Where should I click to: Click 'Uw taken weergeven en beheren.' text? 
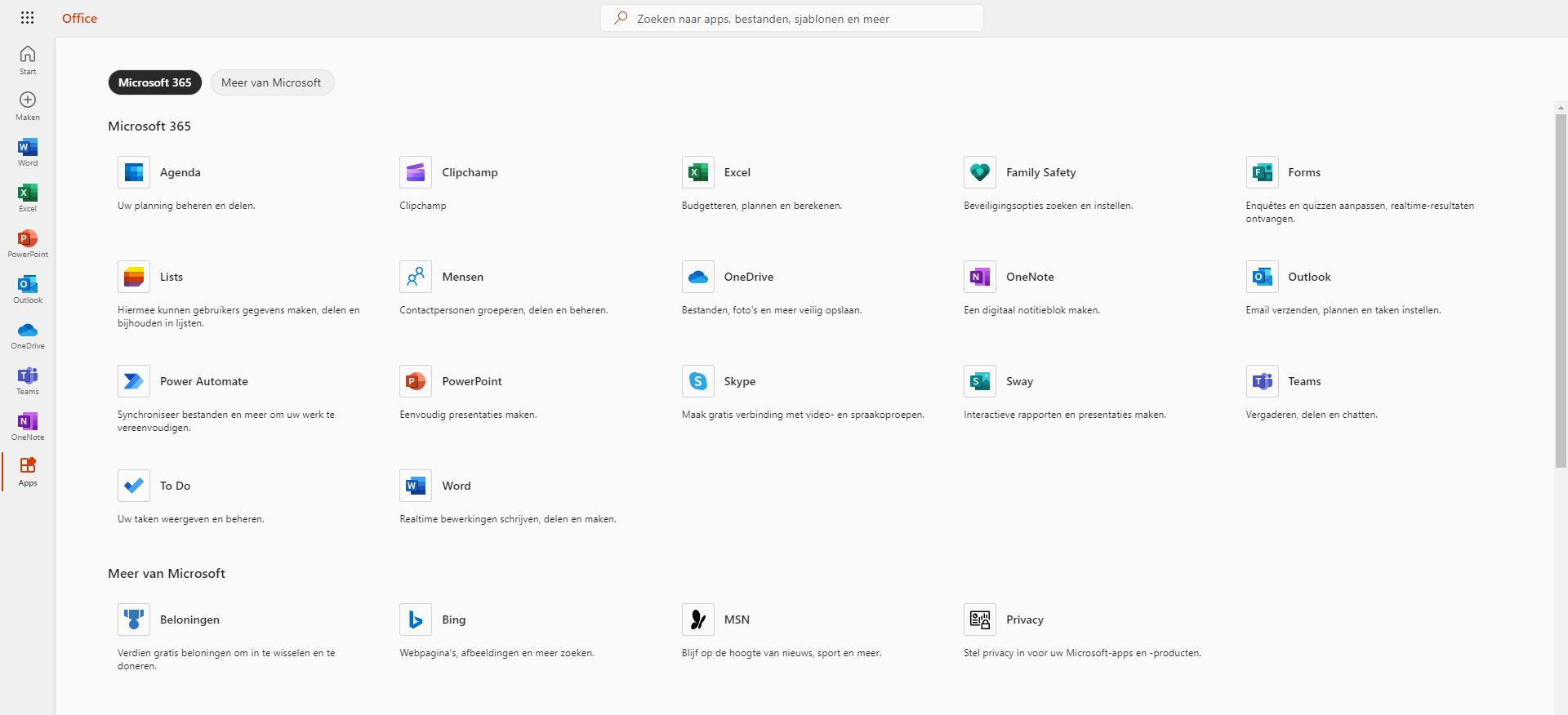pyautogui.click(x=191, y=519)
